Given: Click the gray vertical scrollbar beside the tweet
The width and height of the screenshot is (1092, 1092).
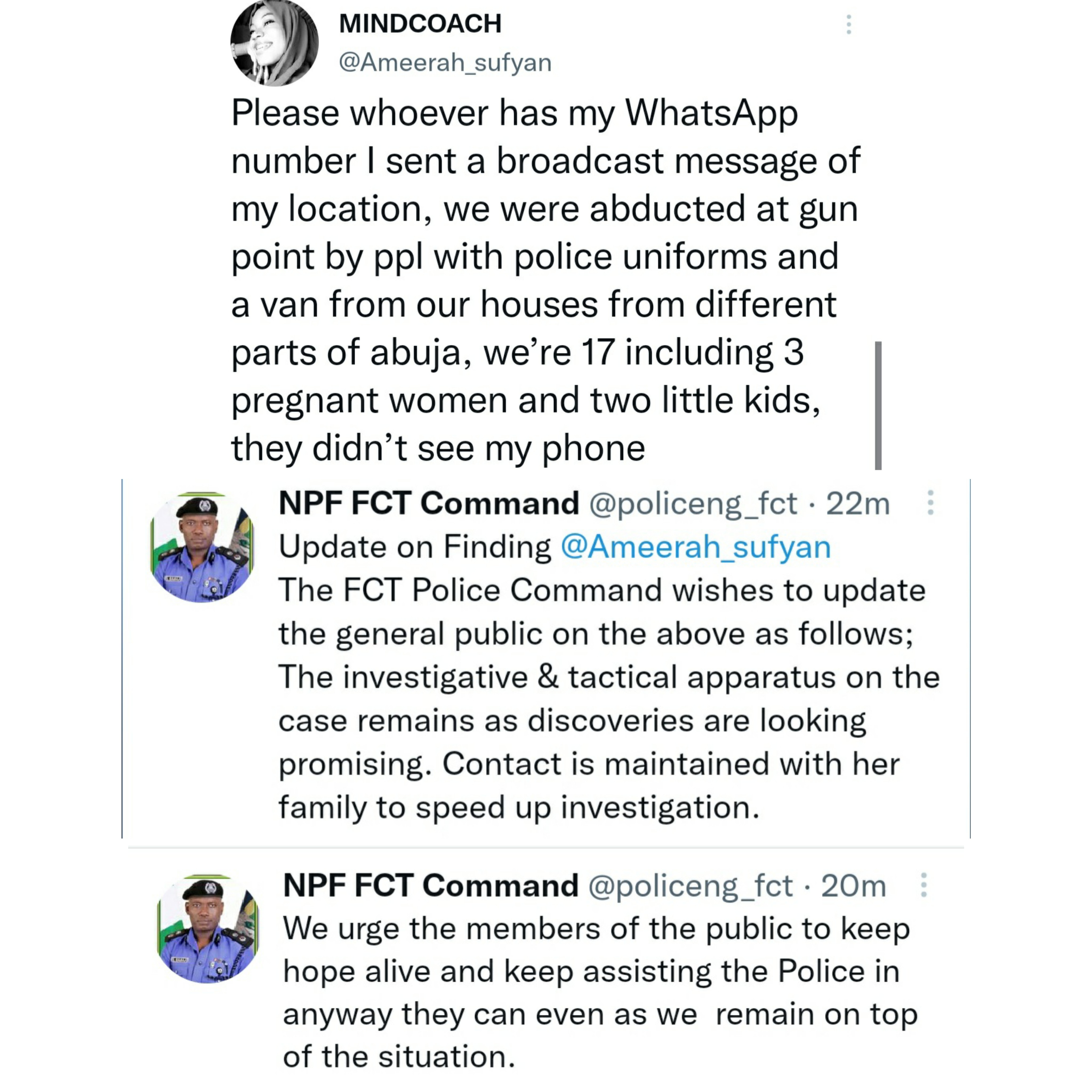Looking at the screenshot, I should [878, 405].
